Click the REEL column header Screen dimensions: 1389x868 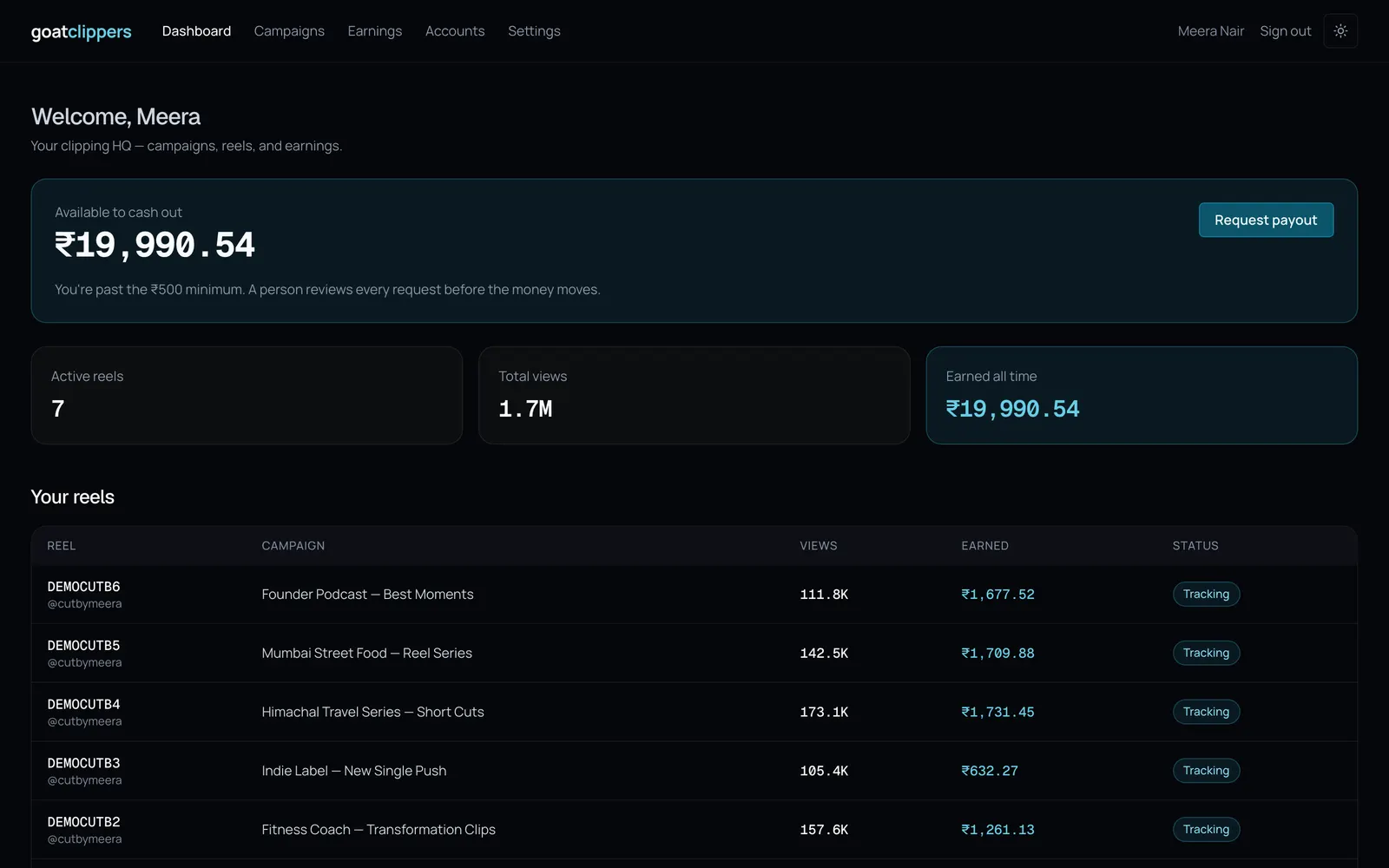62,546
